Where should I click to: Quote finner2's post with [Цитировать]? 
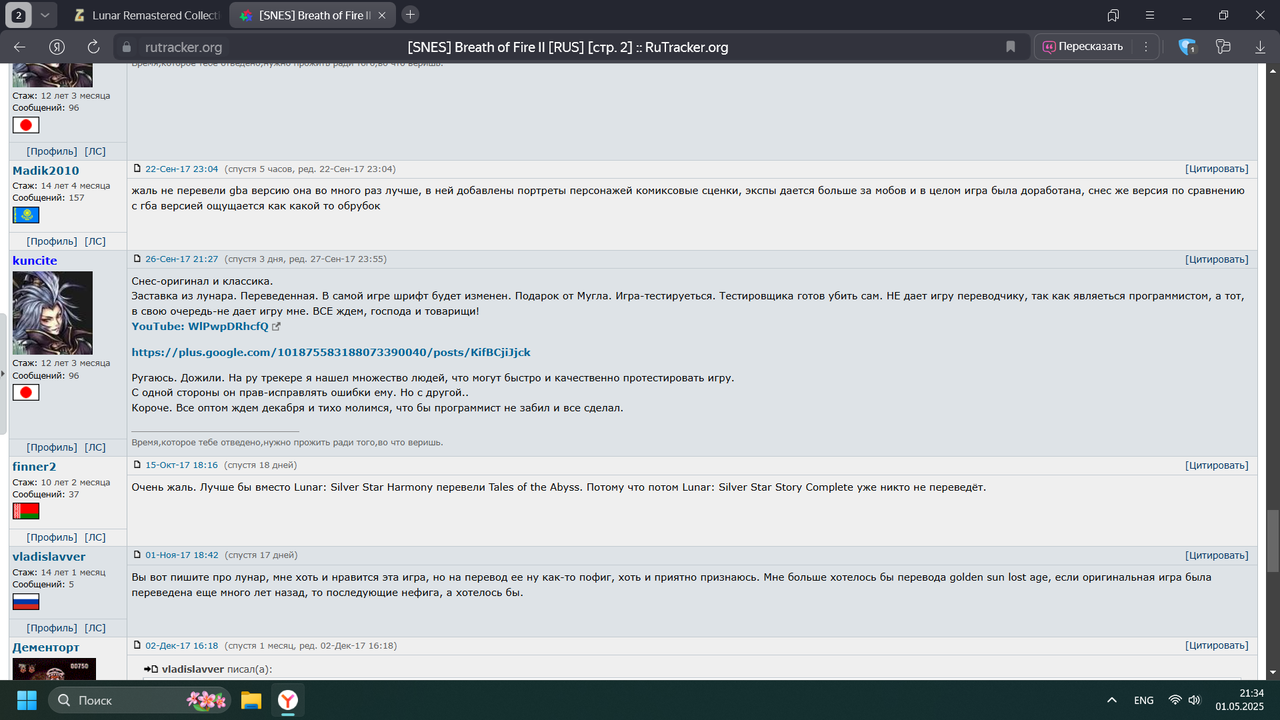click(x=1217, y=465)
